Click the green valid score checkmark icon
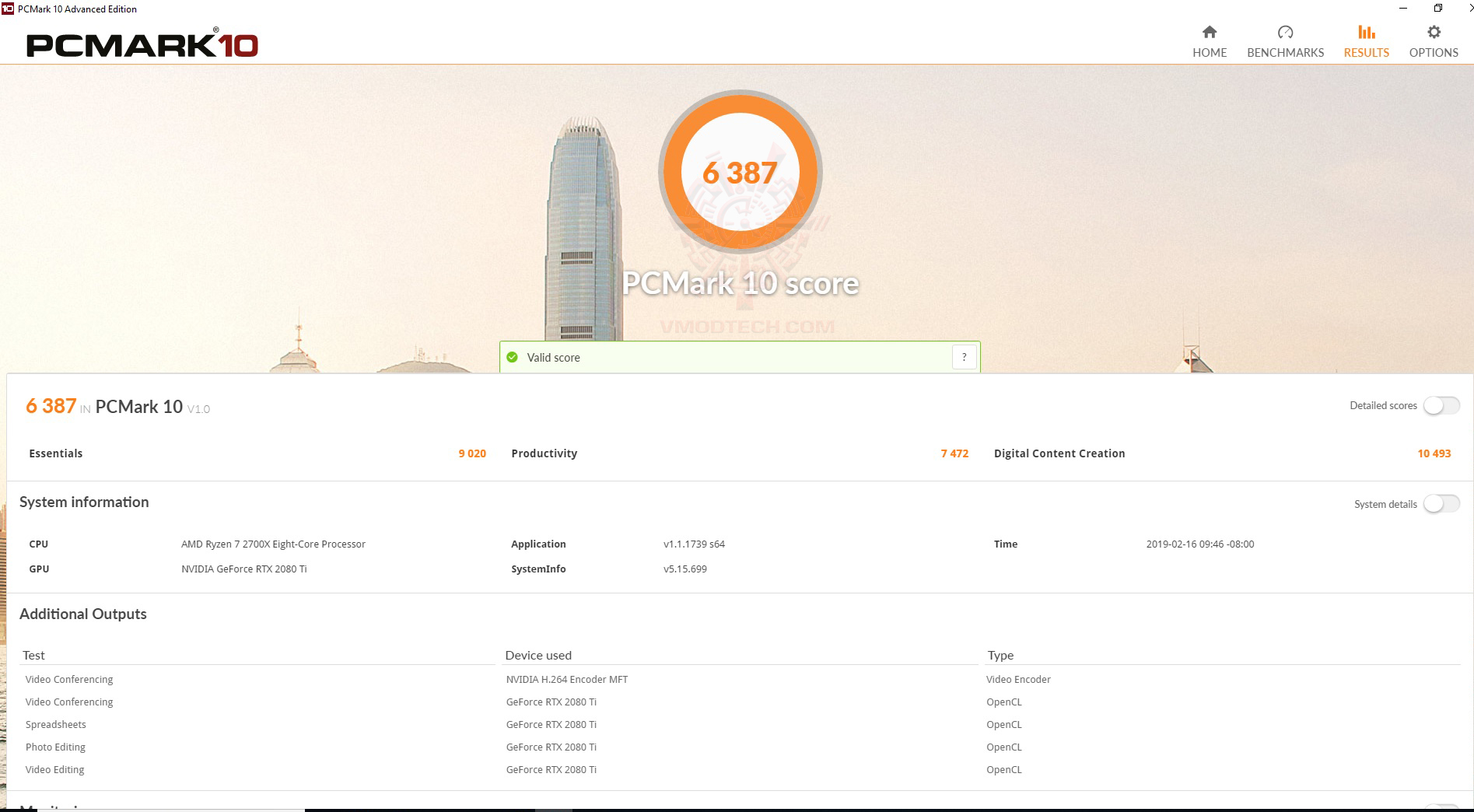 tap(512, 357)
